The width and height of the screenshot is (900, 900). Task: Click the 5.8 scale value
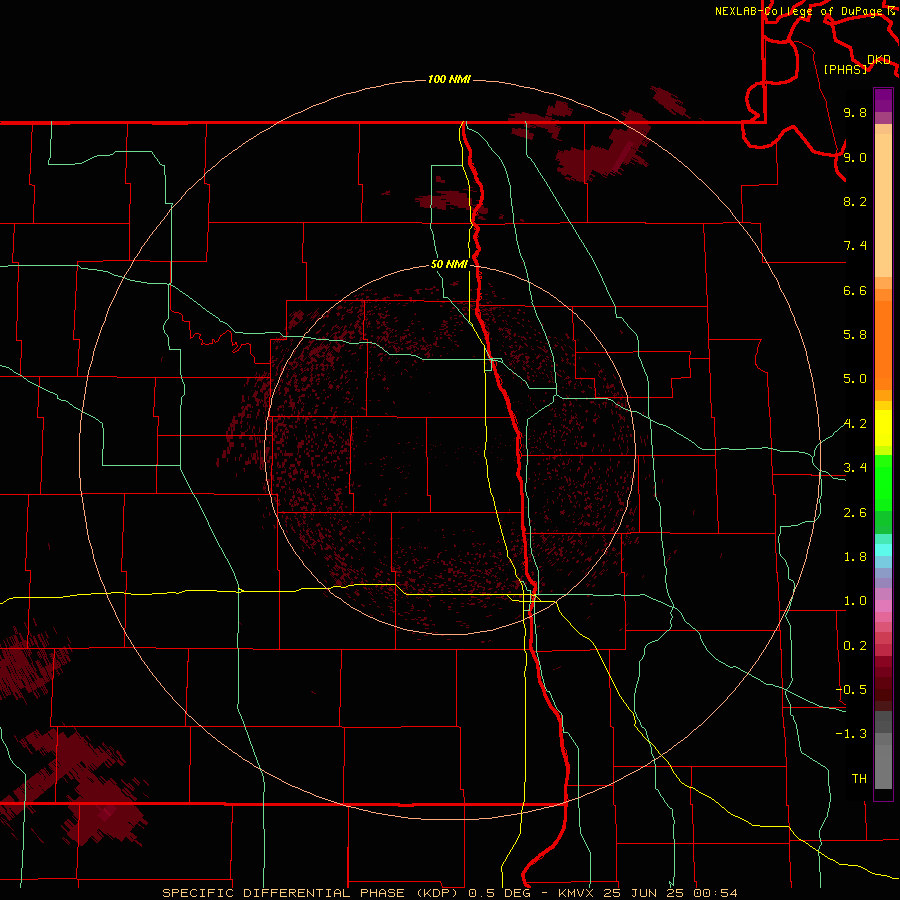[855, 335]
